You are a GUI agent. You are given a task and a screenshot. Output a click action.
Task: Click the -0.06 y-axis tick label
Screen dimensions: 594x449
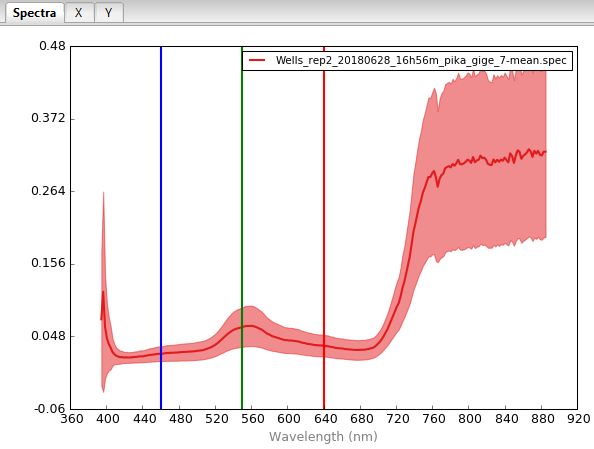coord(50,408)
